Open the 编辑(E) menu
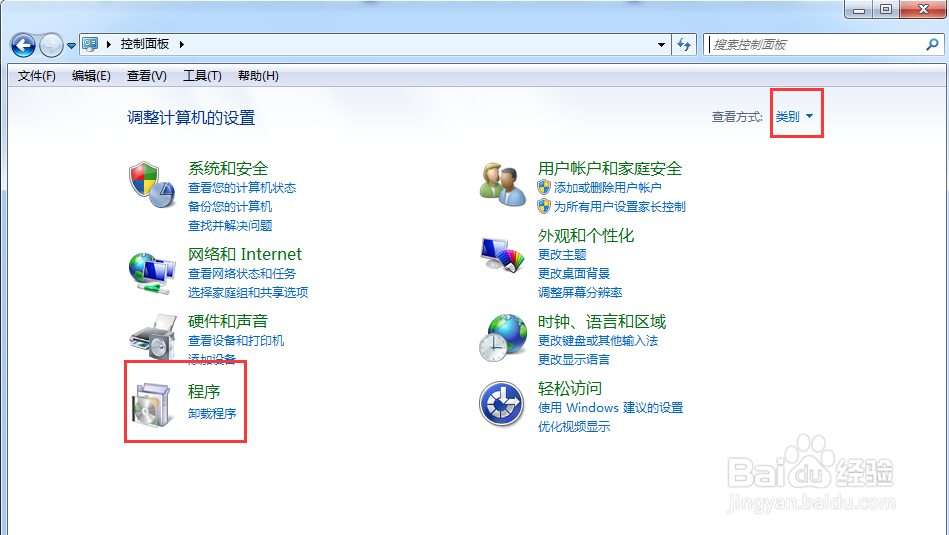The width and height of the screenshot is (949, 535). (x=91, y=76)
